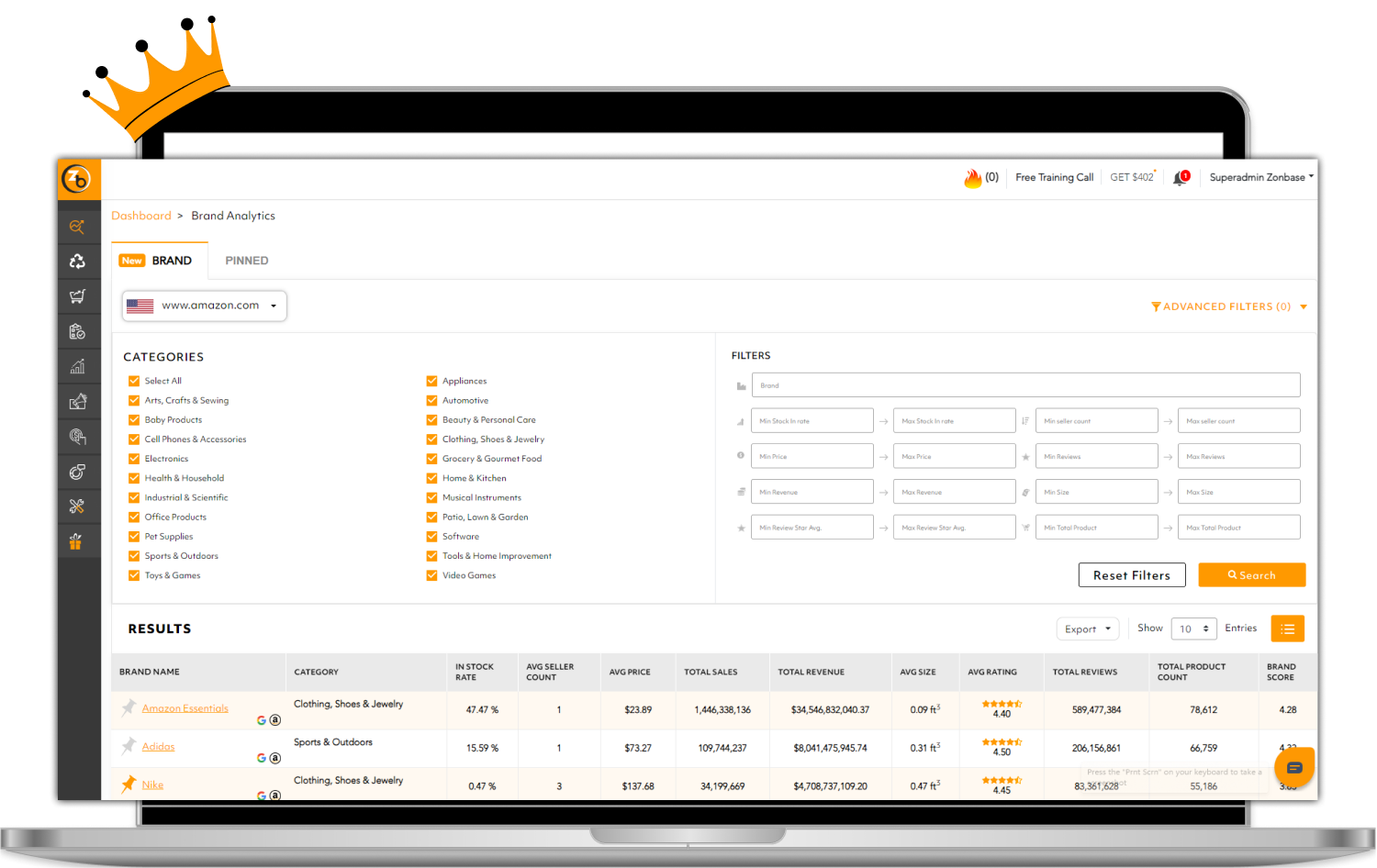
Task: Open the www.amazon.com marketplace dropdown
Action: click(x=205, y=306)
